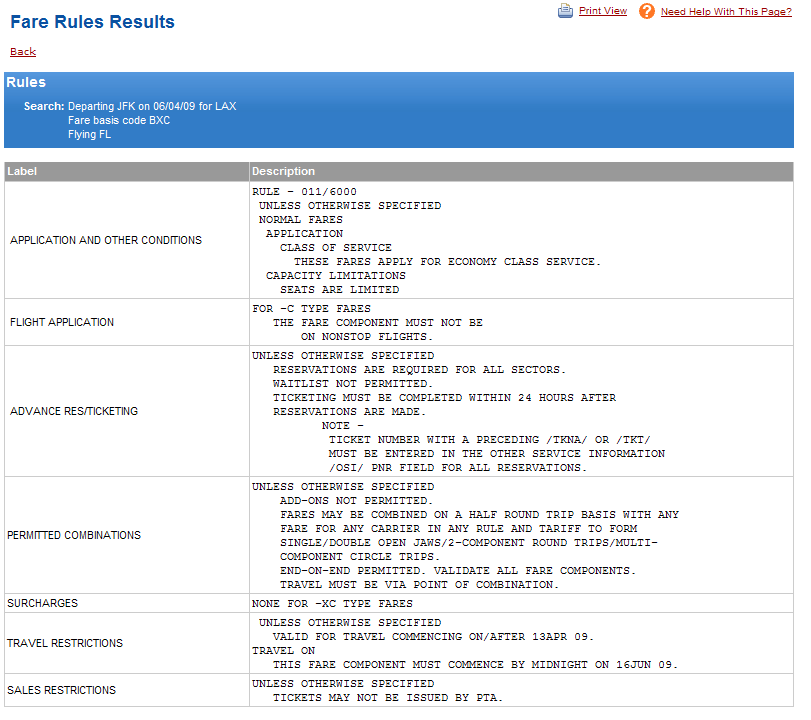811x720 pixels.
Task: Click VALID FOR TRAVEL COMMENCING ON/AFTER 13APR 09
Action: tap(433, 637)
